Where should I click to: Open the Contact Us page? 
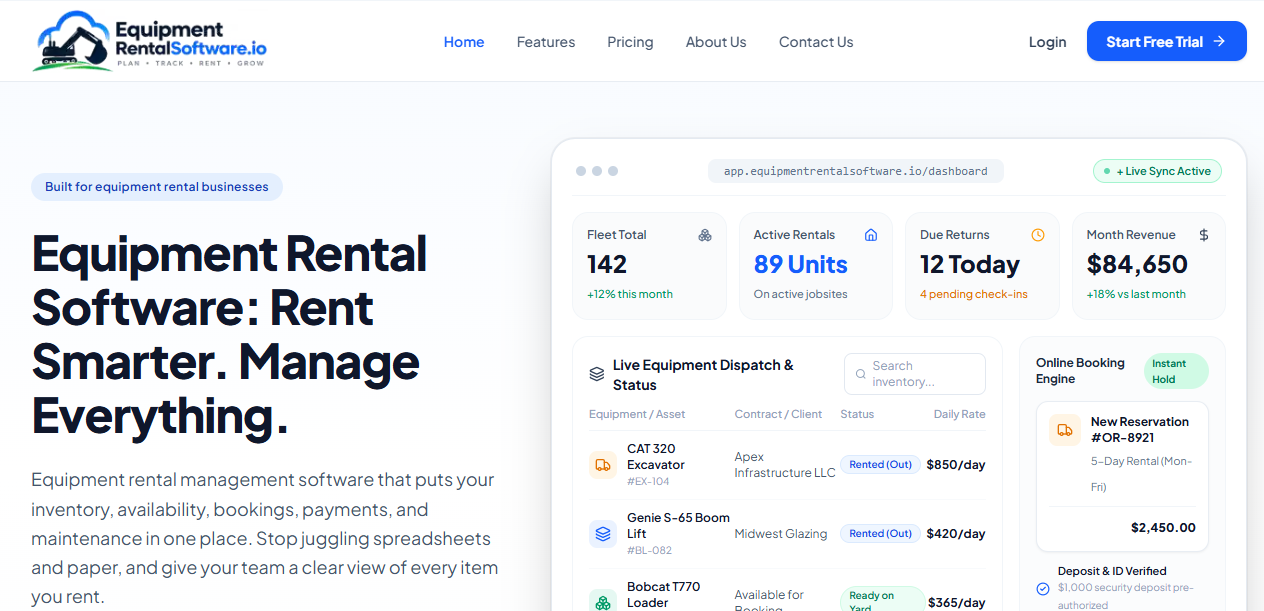pos(816,42)
